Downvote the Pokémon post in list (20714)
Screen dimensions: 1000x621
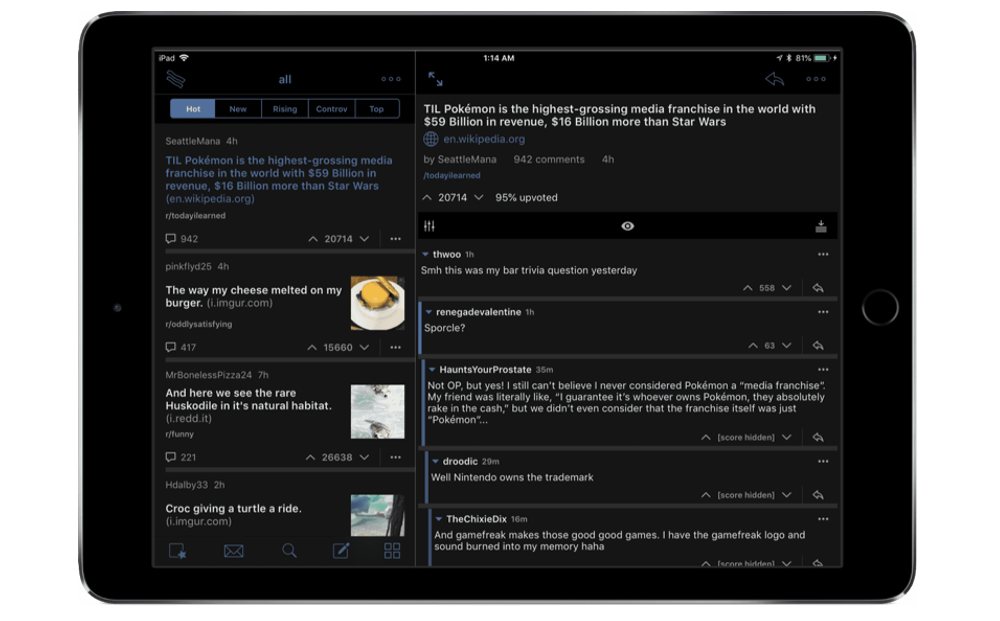pos(364,238)
